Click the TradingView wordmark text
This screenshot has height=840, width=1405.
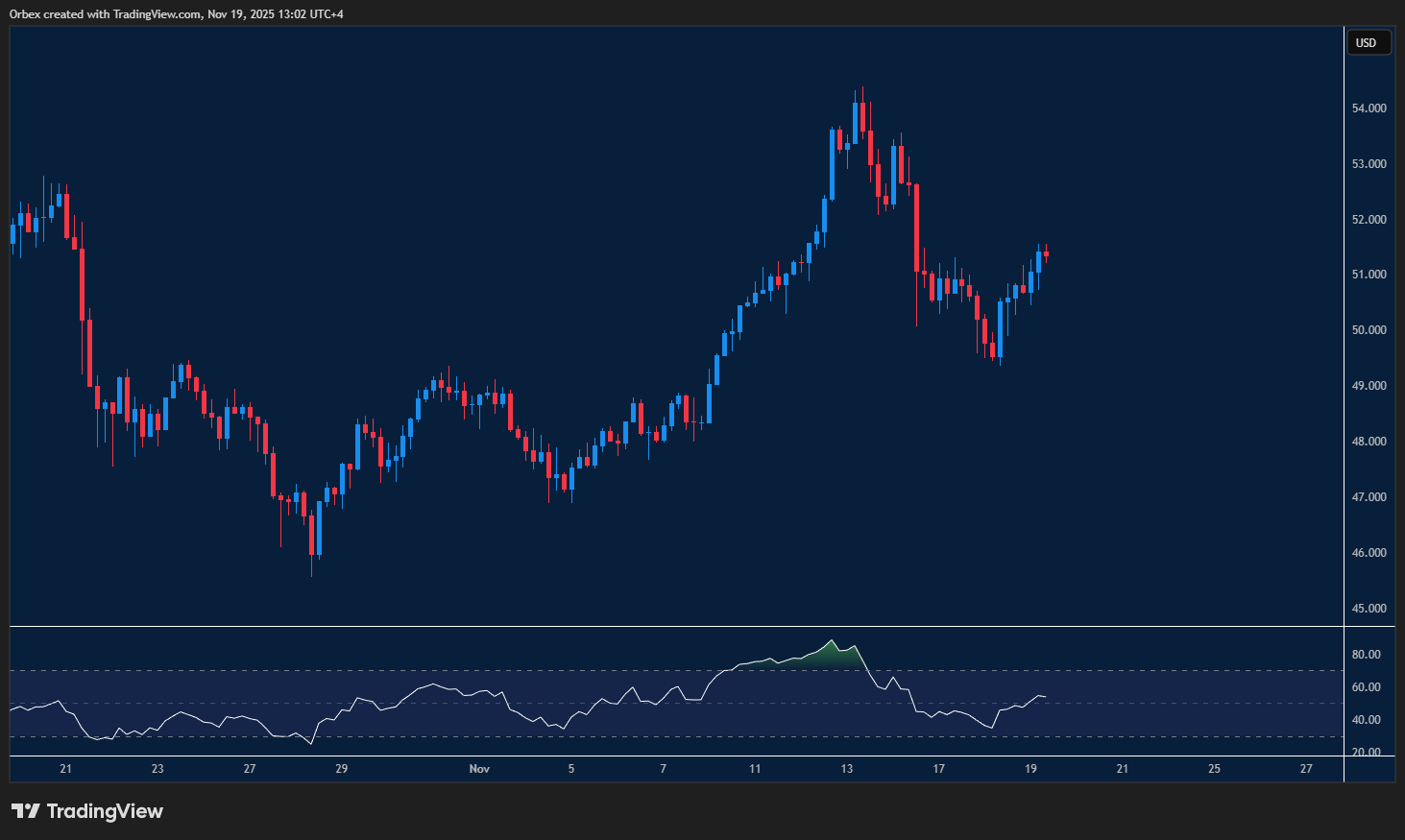105,811
